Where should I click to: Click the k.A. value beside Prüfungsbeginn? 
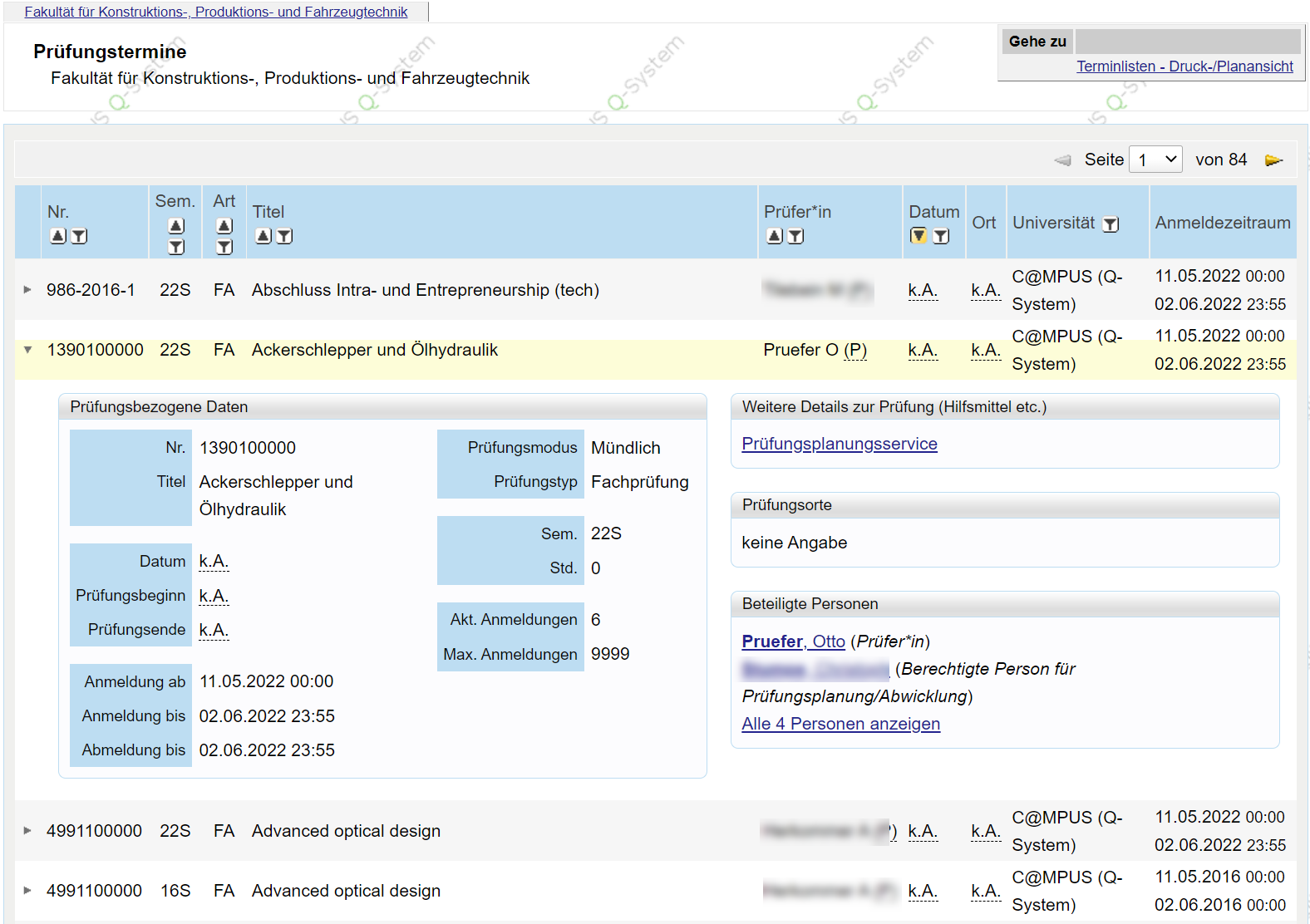point(214,596)
